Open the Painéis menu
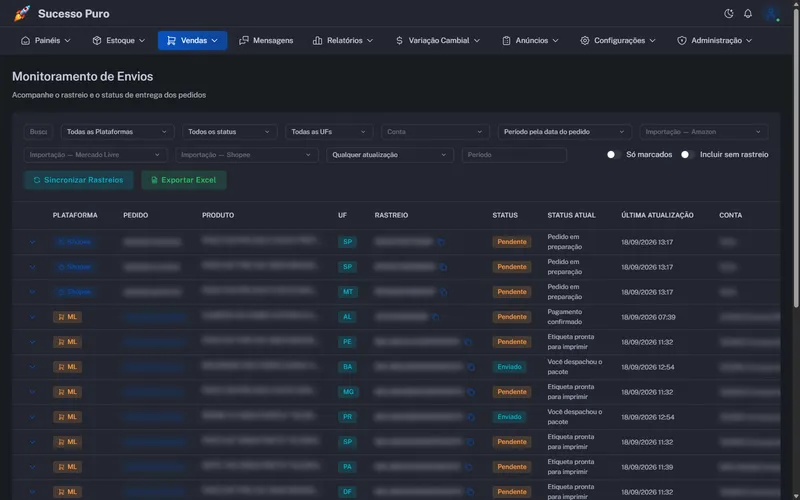The height and width of the screenshot is (500, 800). [45, 40]
